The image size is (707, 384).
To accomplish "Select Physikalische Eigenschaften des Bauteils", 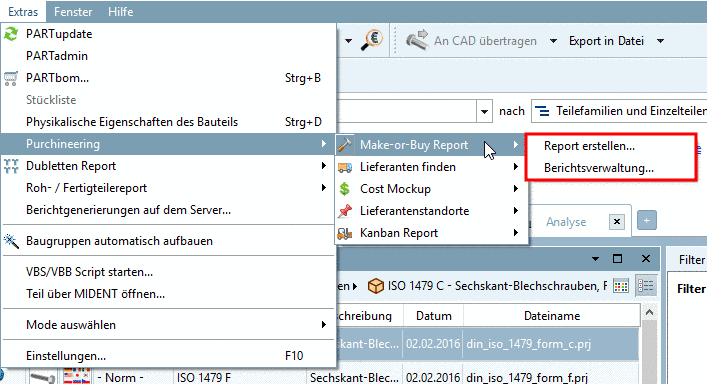I will tap(168, 122).
